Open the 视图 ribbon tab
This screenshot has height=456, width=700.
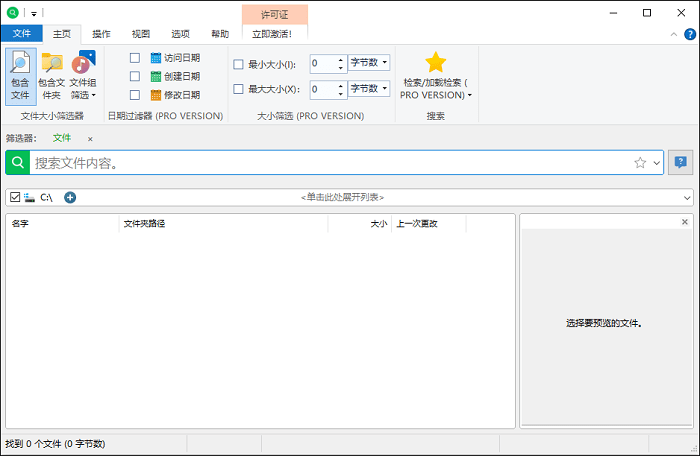141,33
